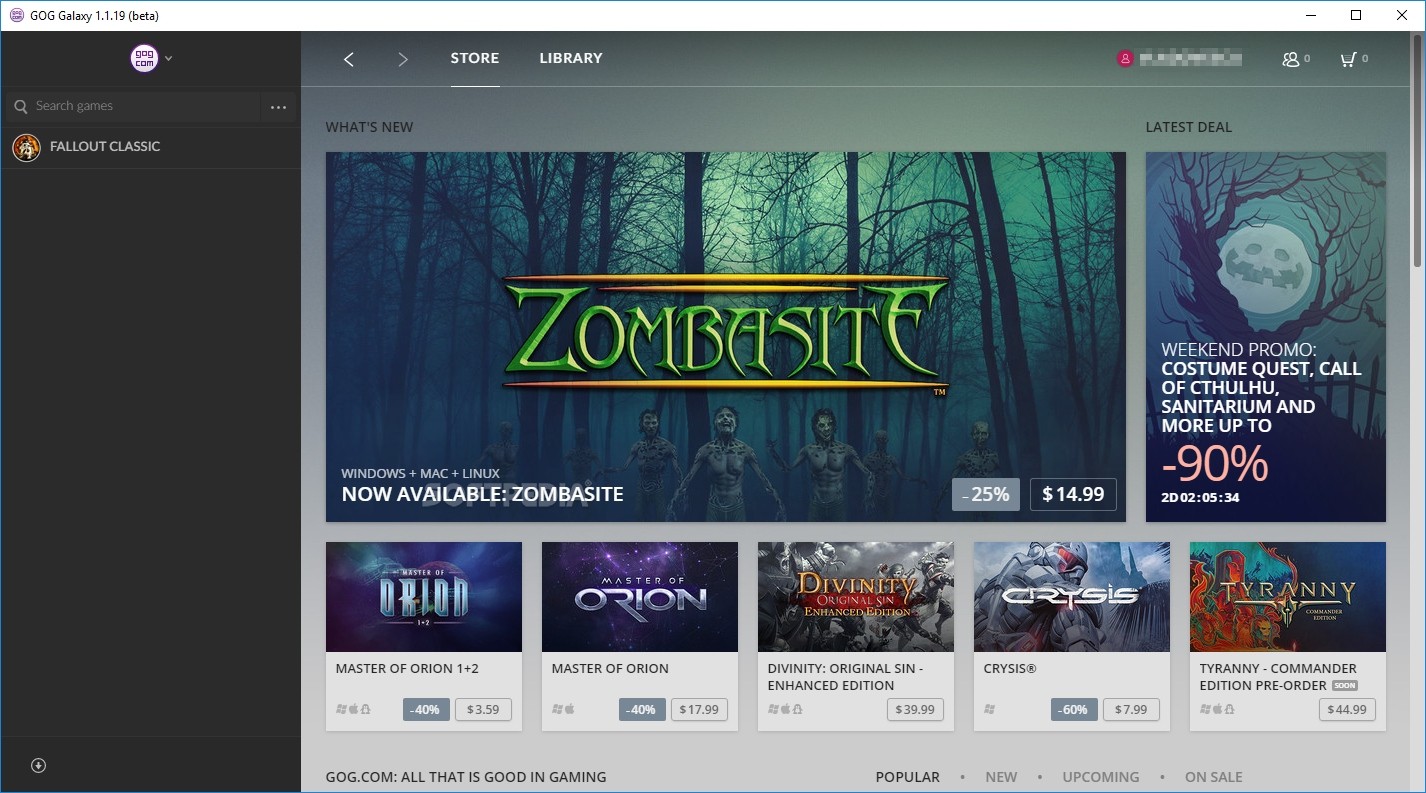
Task: Click the Windows icon under Crysis
Action: coord(989,709)
